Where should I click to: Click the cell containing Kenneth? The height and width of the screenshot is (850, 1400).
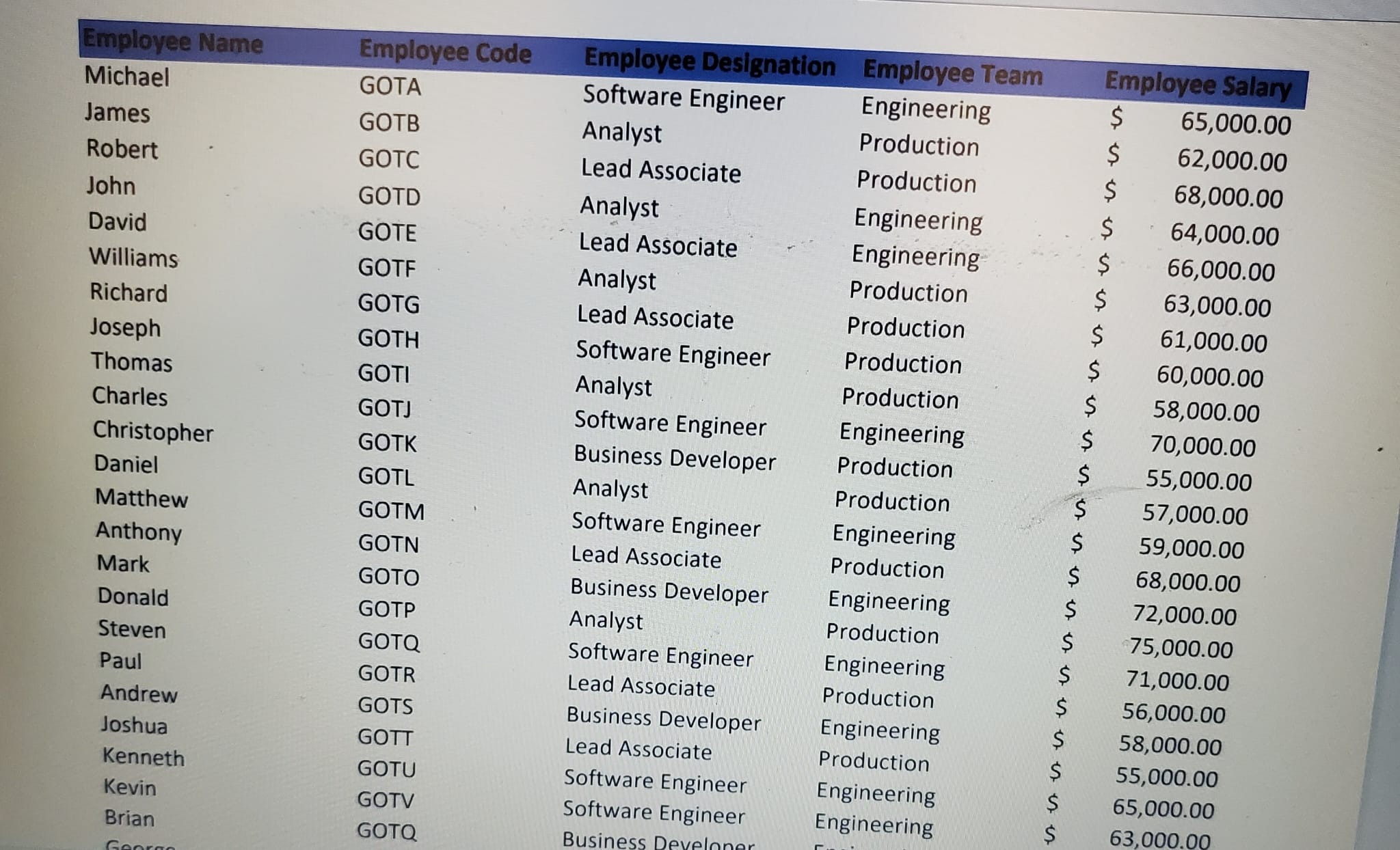coord(144,756)
